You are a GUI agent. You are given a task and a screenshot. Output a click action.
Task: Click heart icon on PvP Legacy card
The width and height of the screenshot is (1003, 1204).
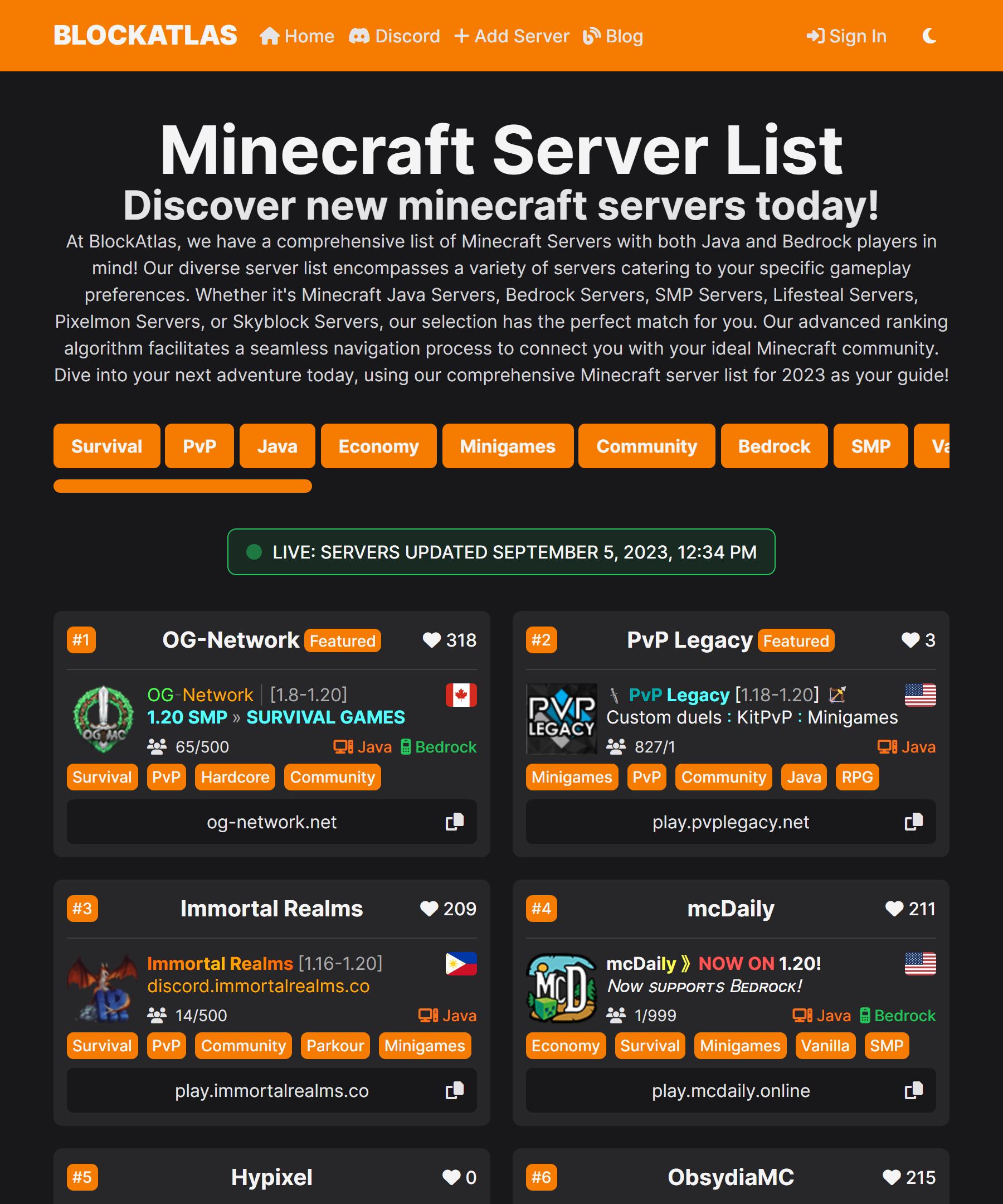click(x=910, y=640)
